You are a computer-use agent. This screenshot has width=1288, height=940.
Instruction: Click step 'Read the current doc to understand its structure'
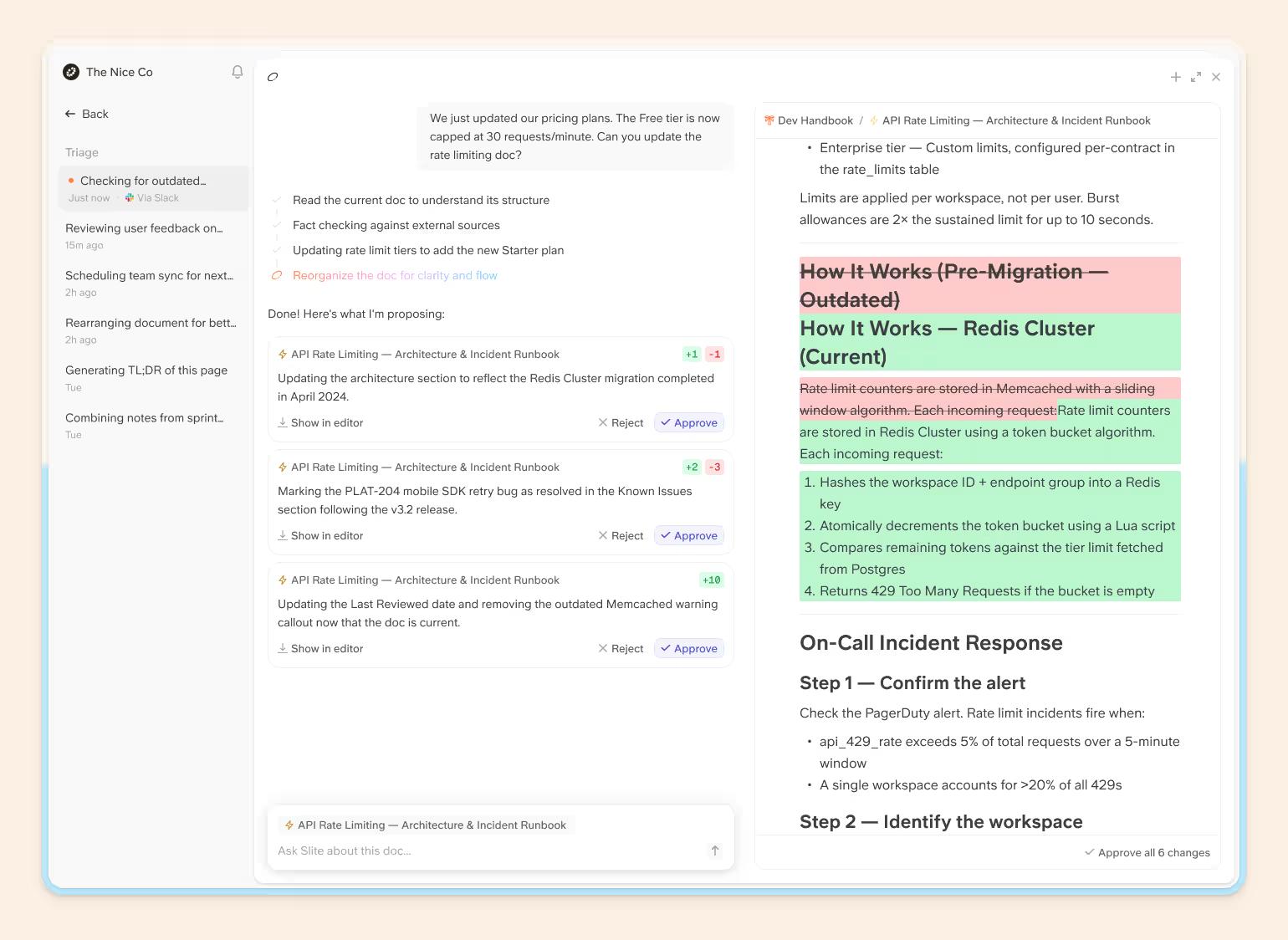point(421,201)
